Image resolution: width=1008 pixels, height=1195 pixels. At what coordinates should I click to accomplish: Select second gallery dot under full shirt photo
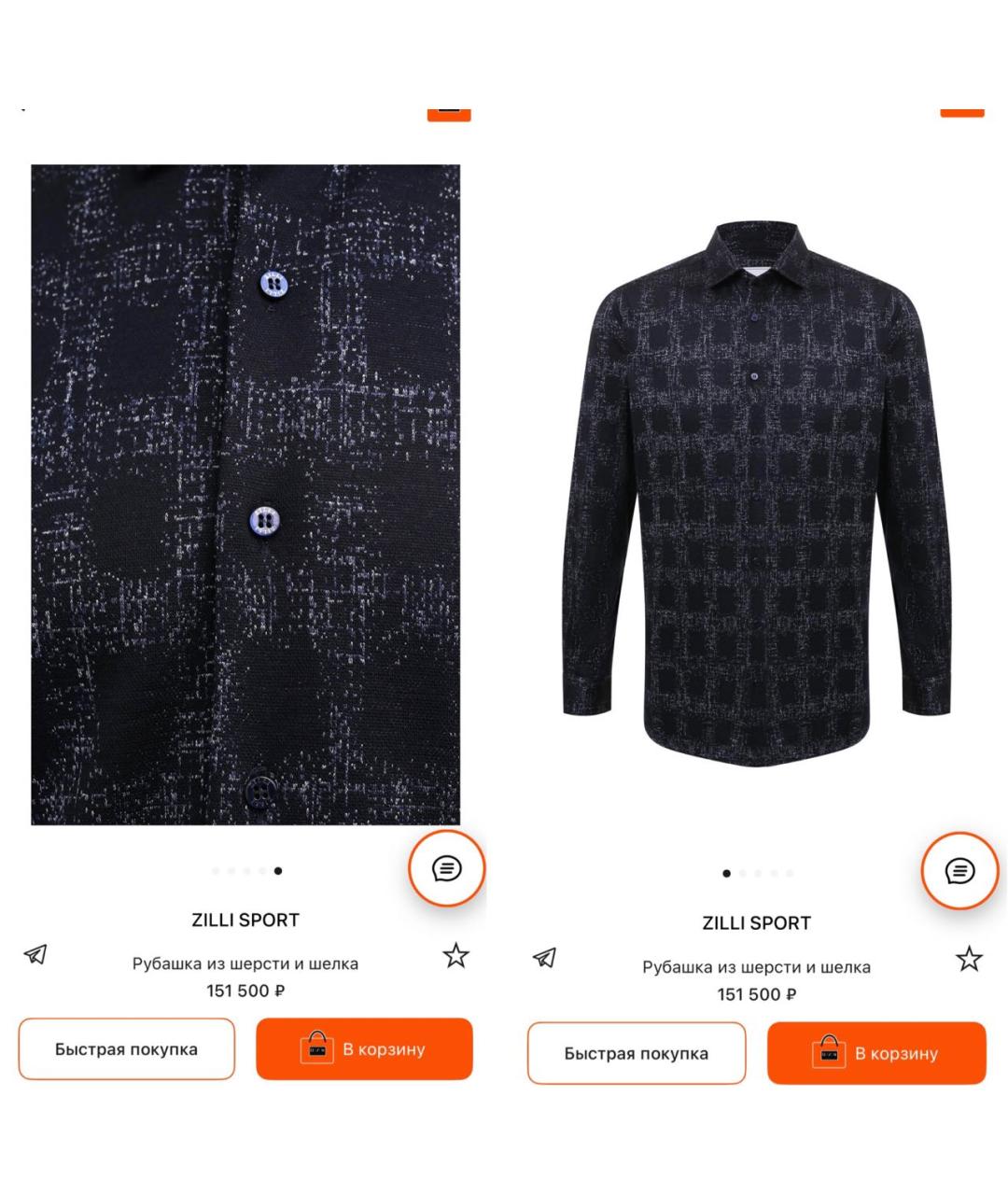point(743,874)
